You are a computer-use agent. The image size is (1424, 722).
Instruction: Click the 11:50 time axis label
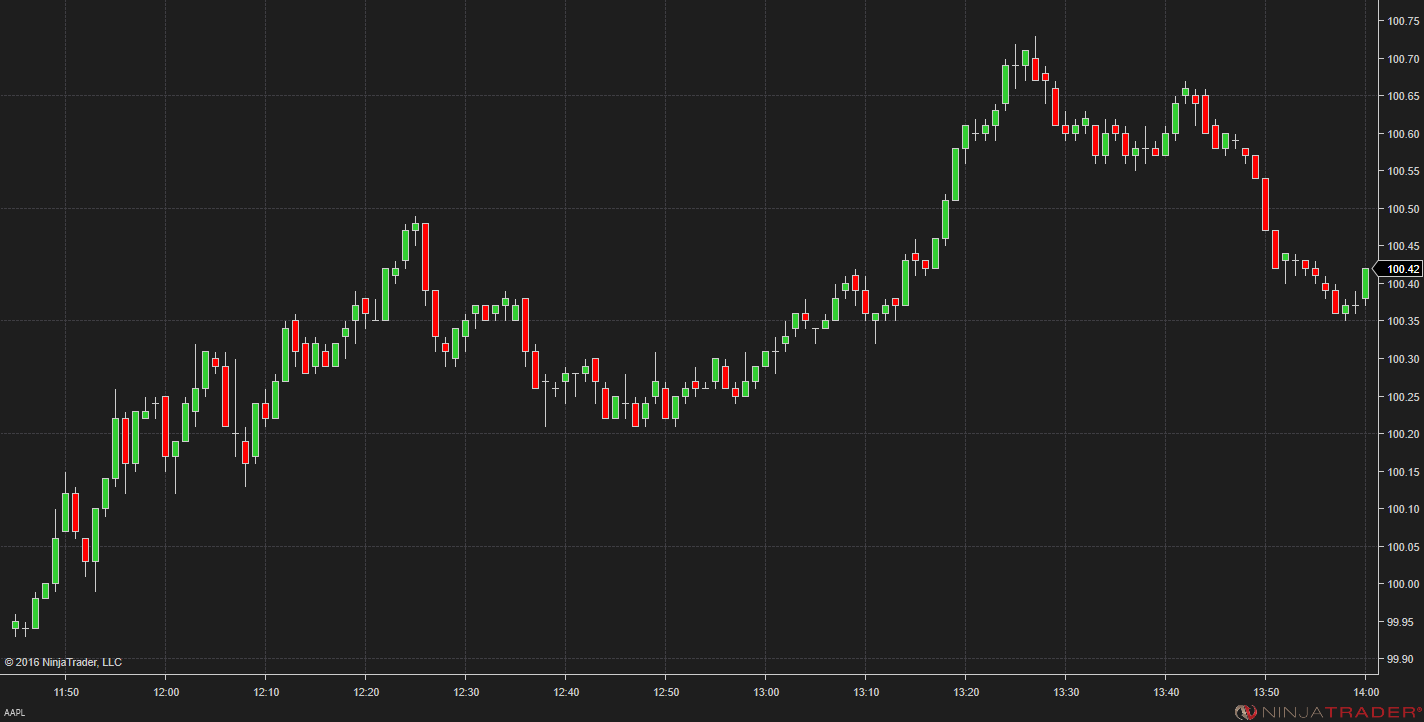(x=66, y=692)
